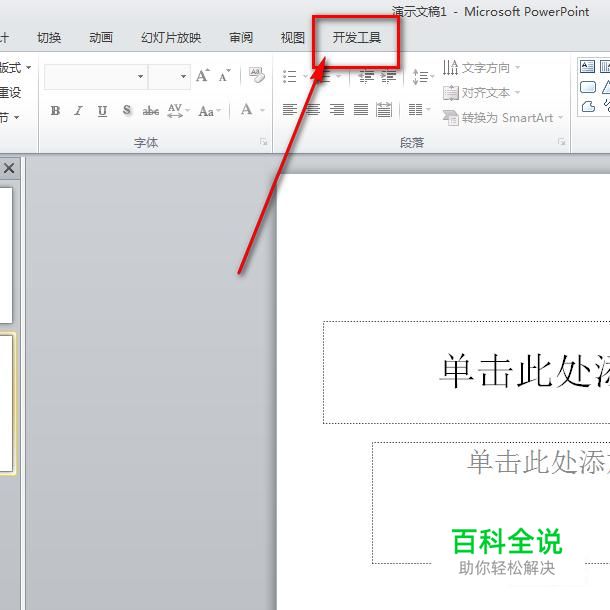Toggle Strikethrough abc button

[x=151, y=112]
